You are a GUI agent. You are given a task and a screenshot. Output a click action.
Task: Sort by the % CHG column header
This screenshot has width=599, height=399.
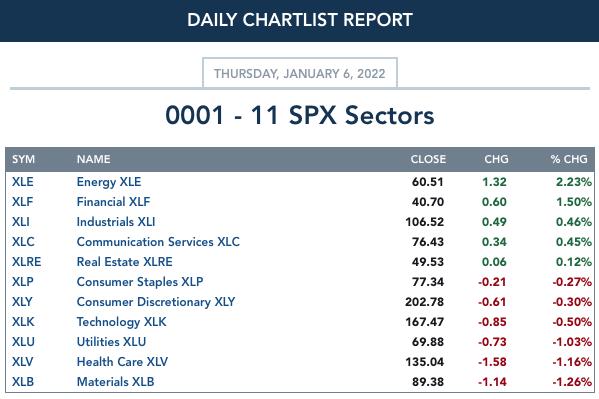tap(569, 159)
